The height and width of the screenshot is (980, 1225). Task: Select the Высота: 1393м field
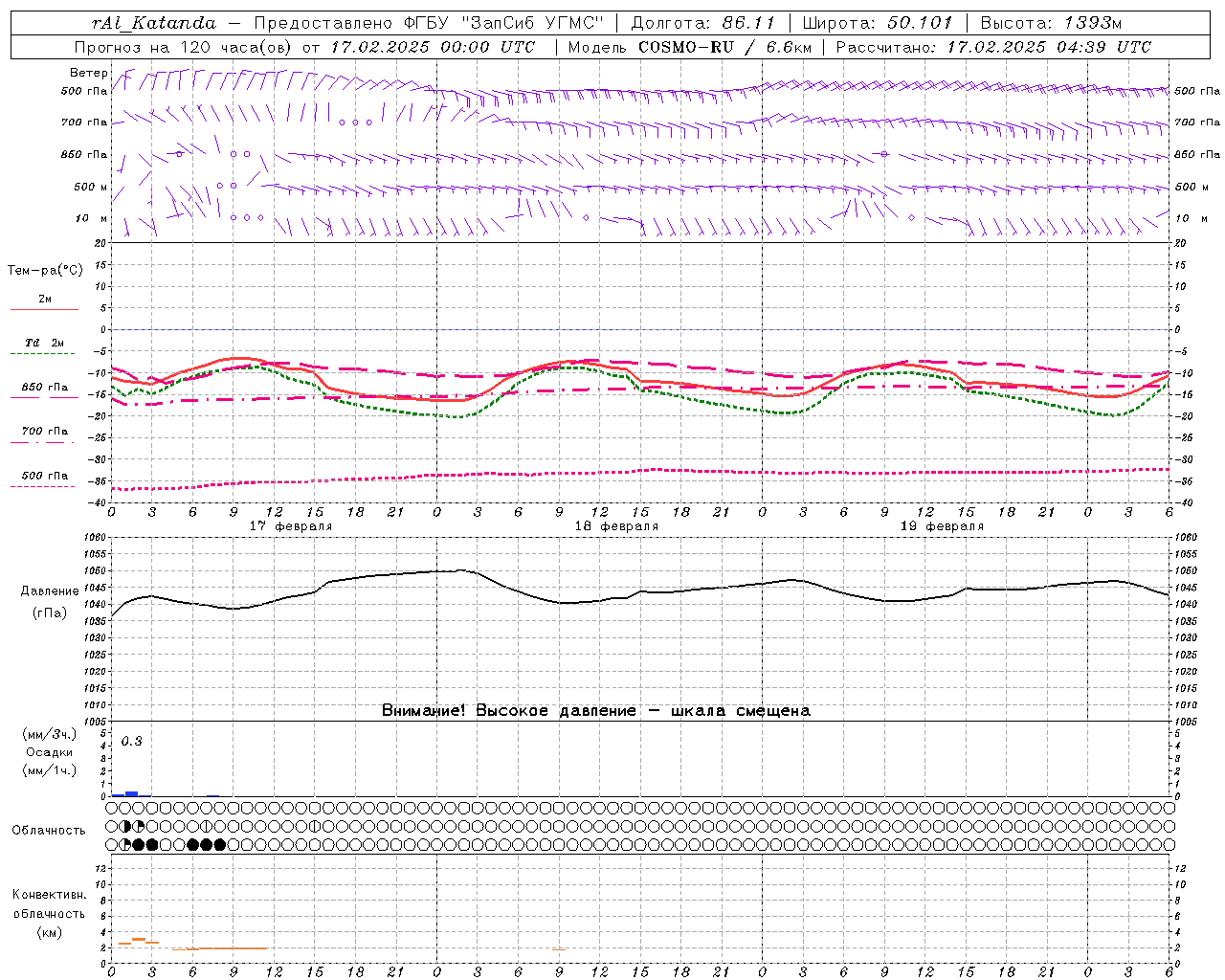point(1052,23)
